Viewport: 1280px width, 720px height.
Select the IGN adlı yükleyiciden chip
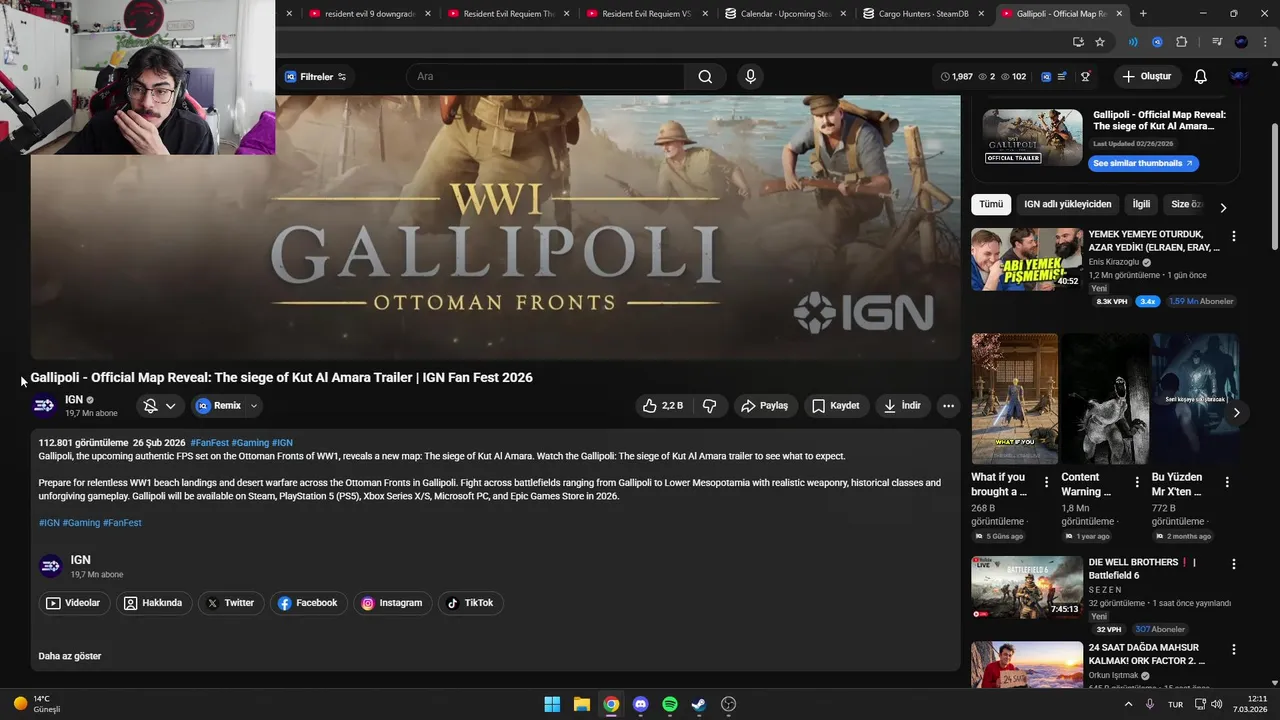[x=1067, y=204]
